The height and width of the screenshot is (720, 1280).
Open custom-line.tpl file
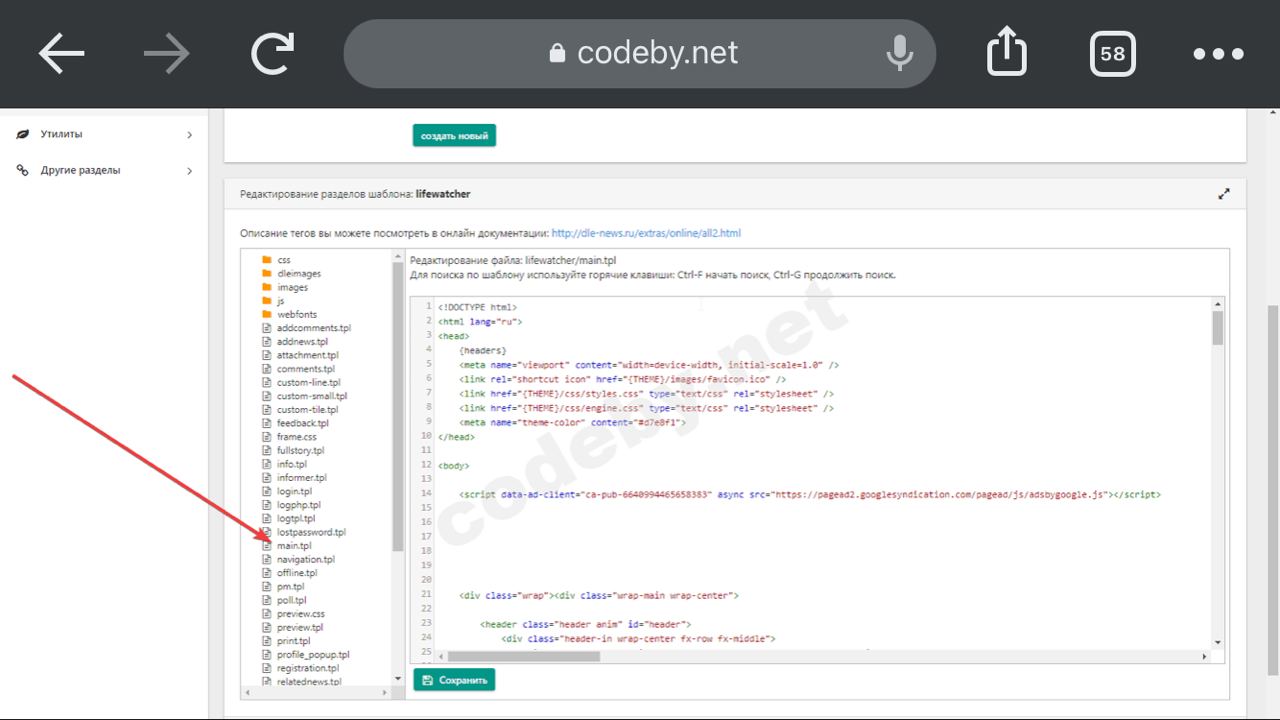coord(309,382)
